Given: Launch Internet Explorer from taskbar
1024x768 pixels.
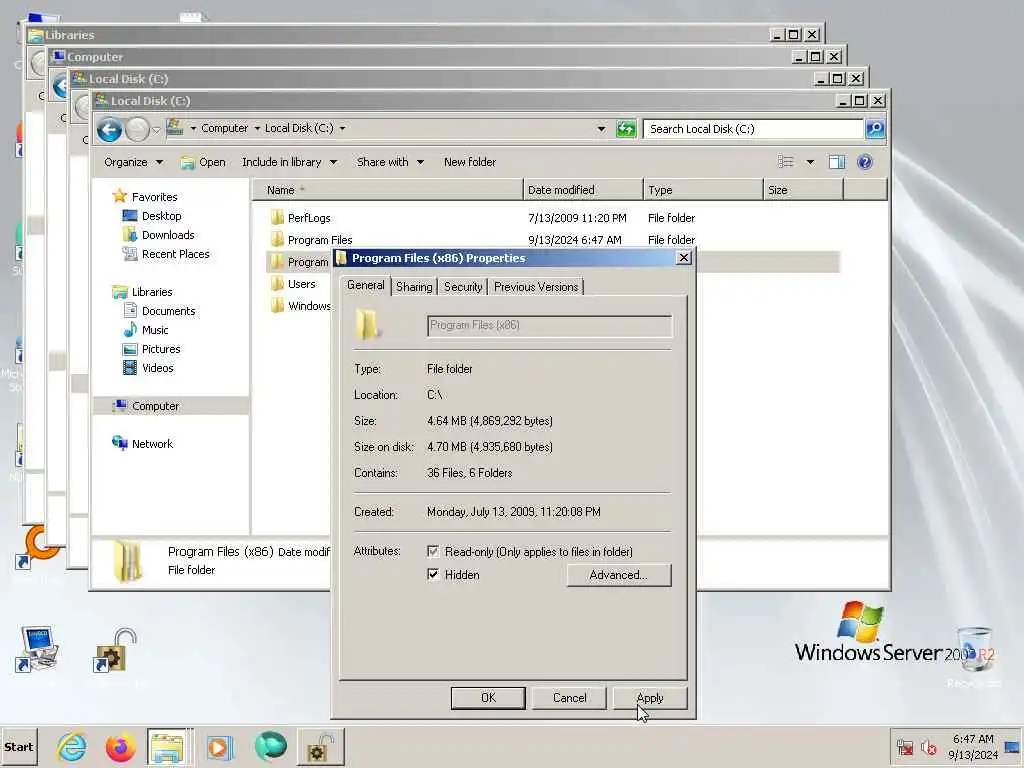Looking at the screenshot, I should [71, 747].
